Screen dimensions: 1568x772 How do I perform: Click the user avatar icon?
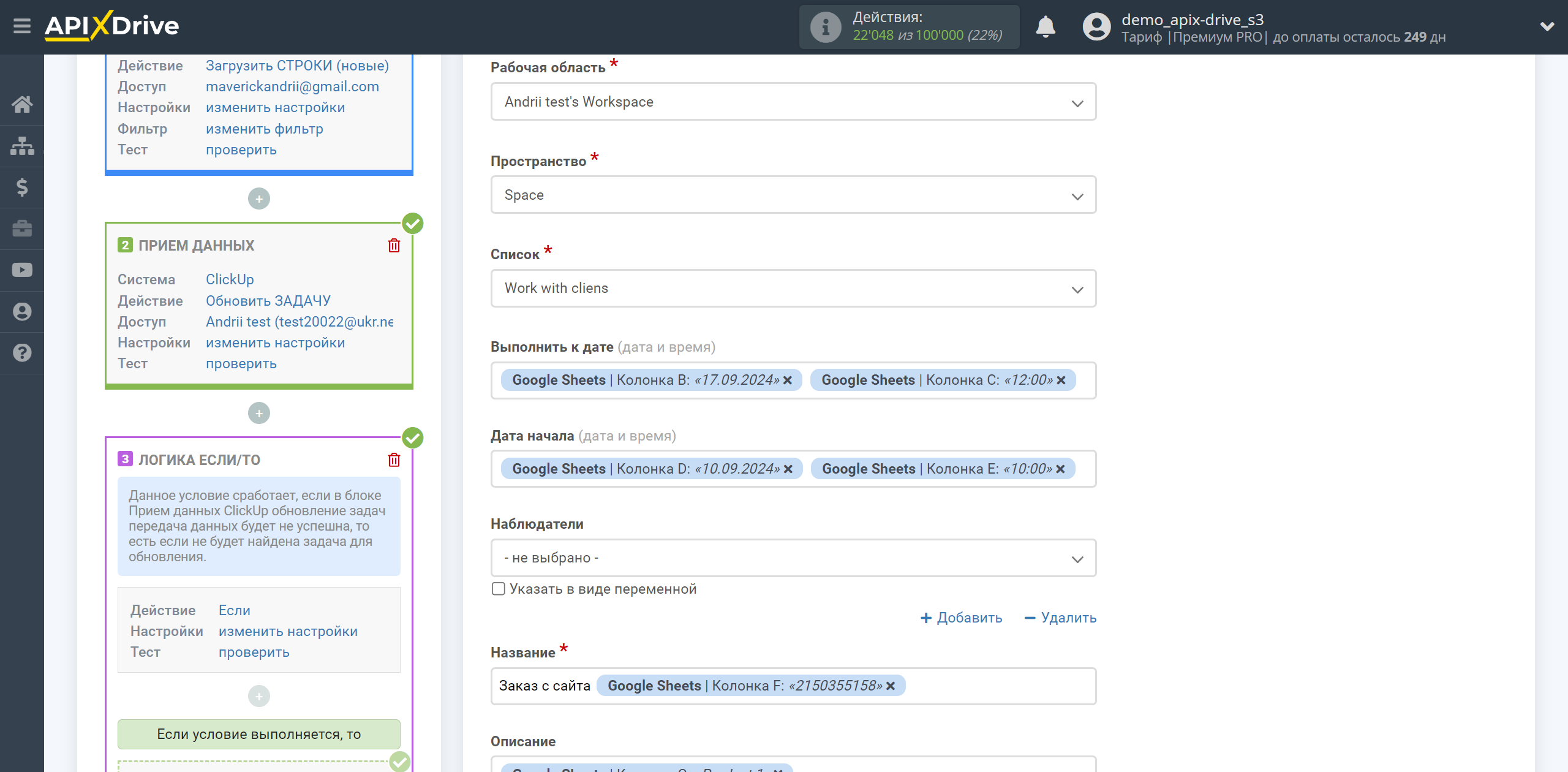coord(1096,27)
